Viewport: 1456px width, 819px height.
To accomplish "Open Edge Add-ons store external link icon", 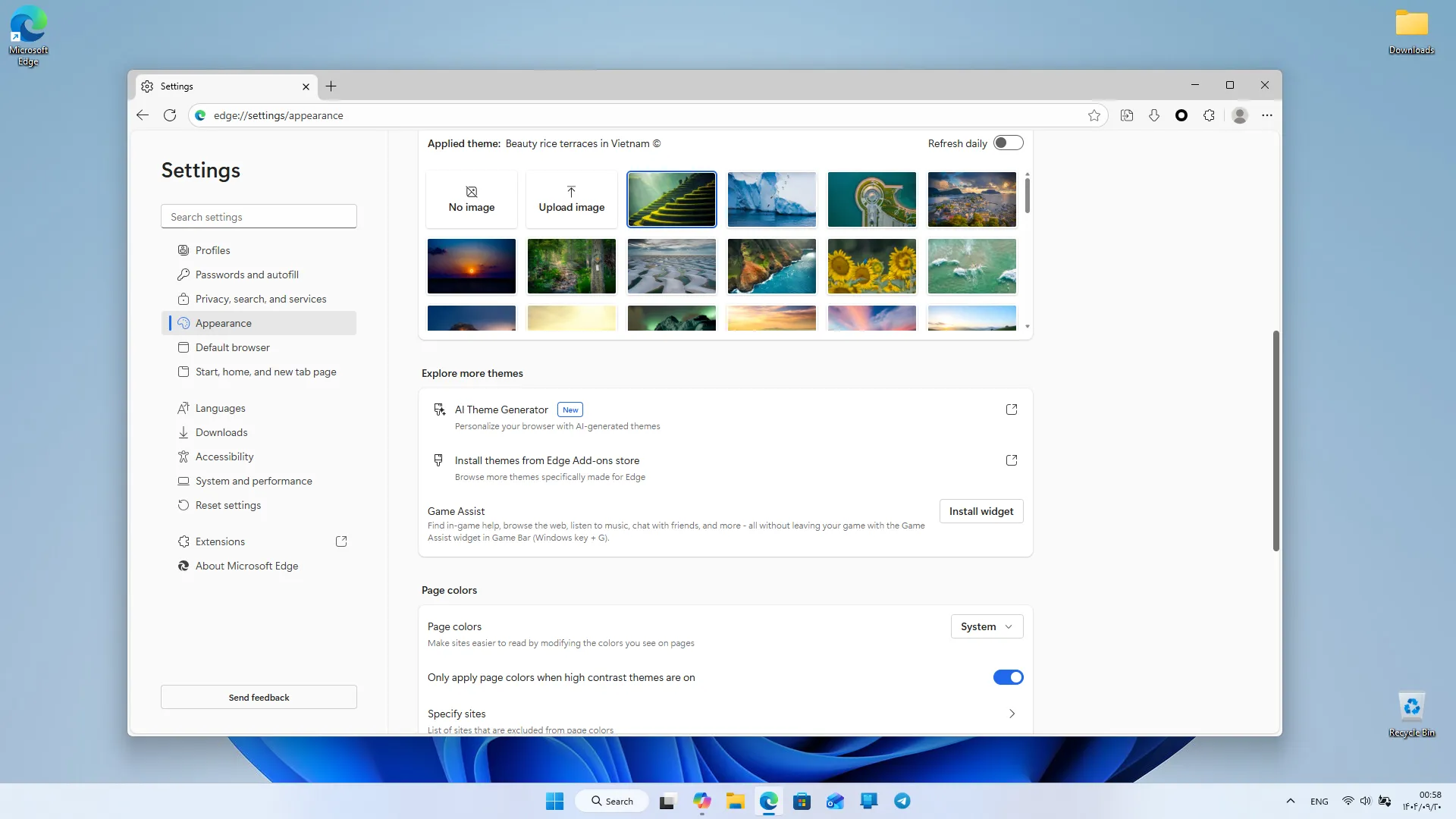I will coord(1012,460).
